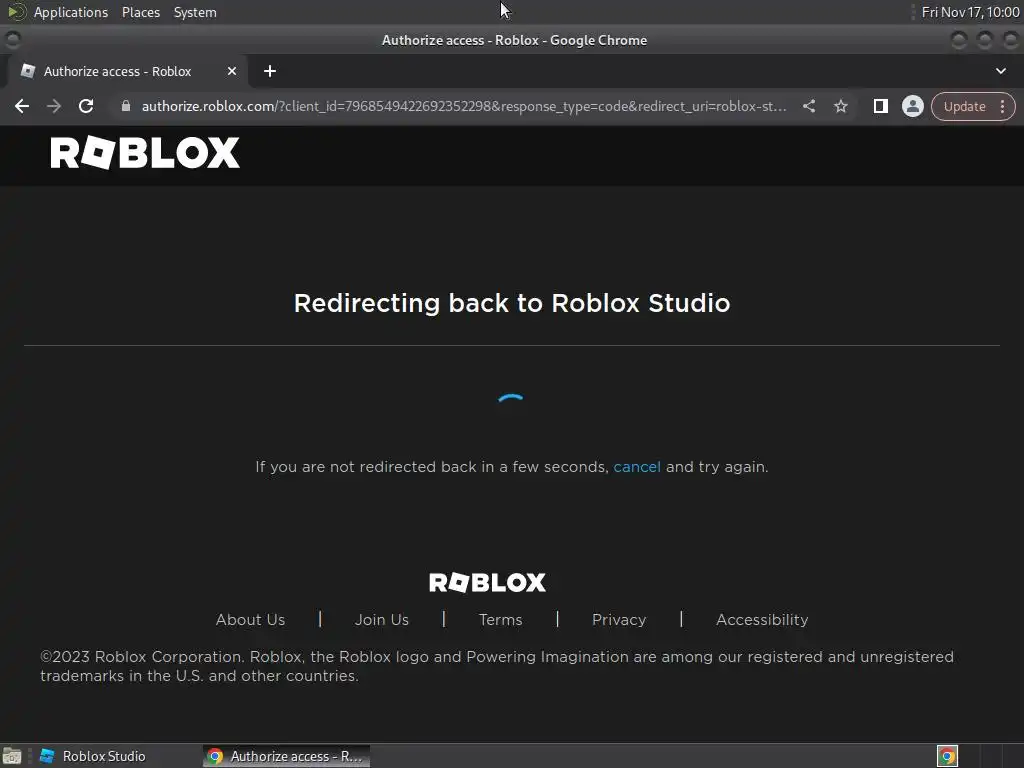Open the Terms footer link

point(500,620)
